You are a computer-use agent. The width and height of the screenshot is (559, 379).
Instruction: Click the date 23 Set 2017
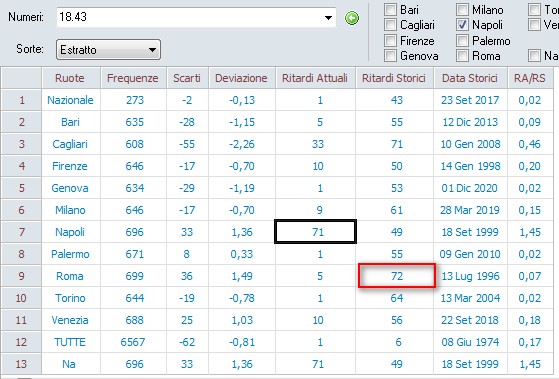point(470,100)
